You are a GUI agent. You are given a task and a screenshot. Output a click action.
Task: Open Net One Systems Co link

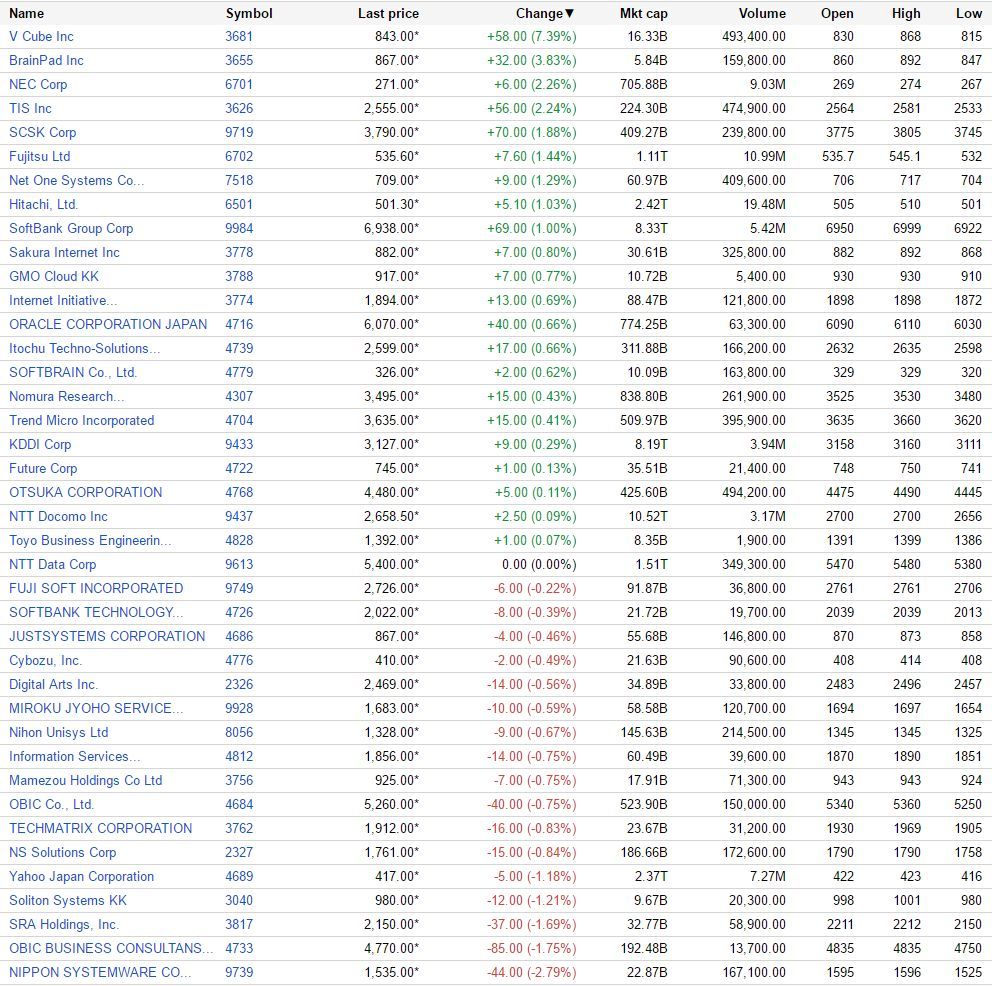77,181
